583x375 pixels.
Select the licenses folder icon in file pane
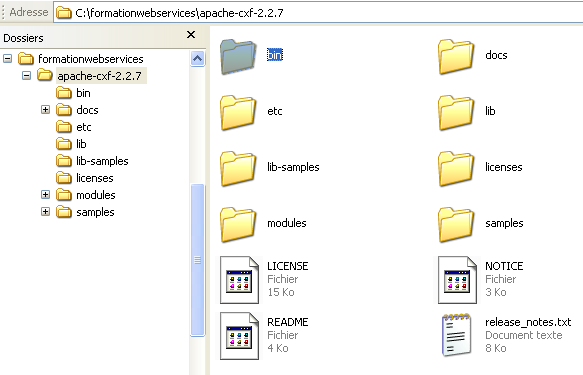(456, 168)
